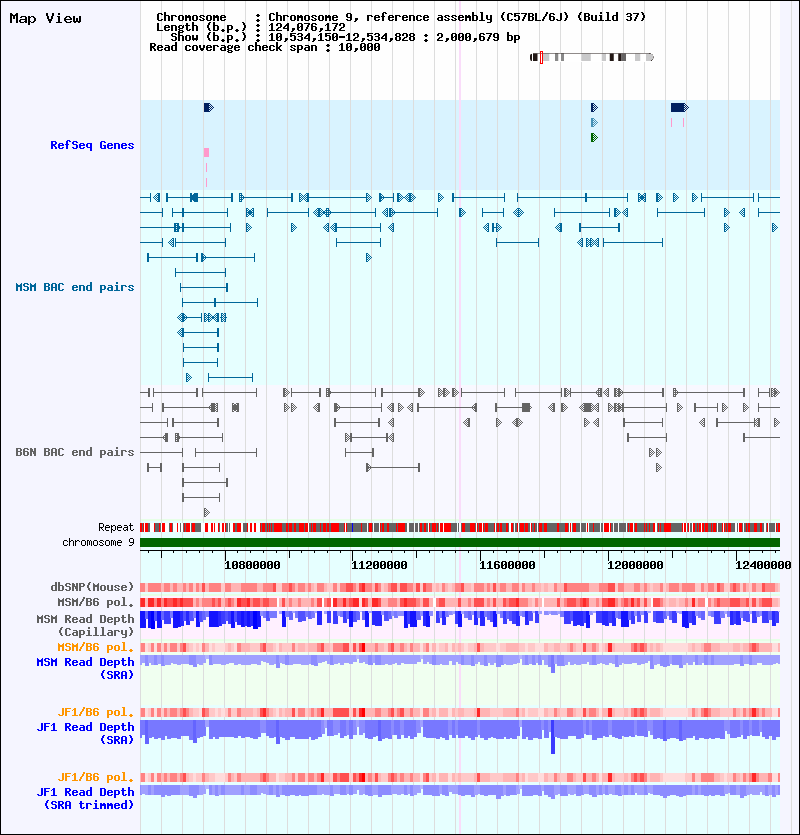
Task: Click the chromosome 9 ideogram overview
Action: [x=592, y=57]
